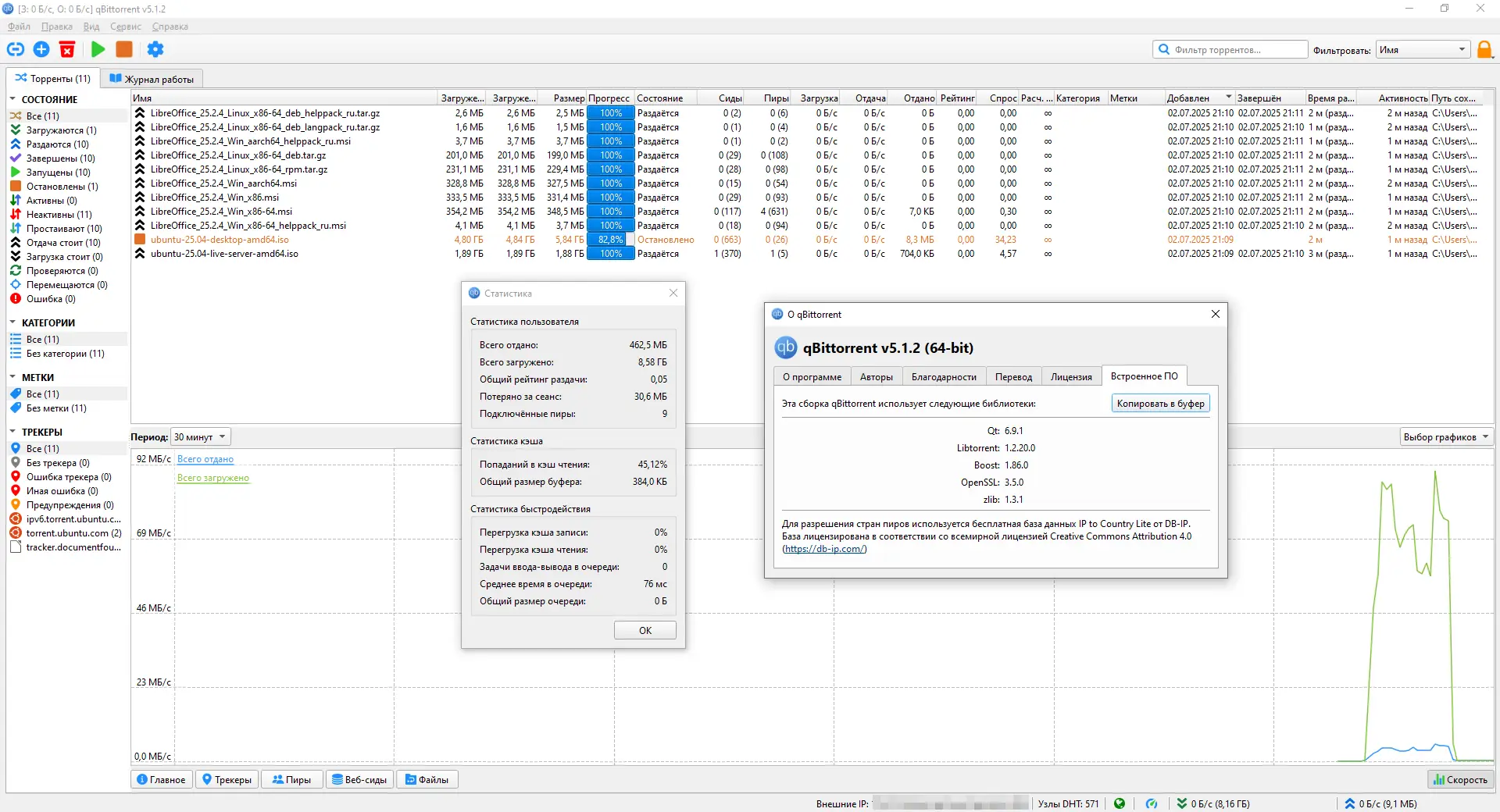Select the Раздаются (10) status filter

58,144
